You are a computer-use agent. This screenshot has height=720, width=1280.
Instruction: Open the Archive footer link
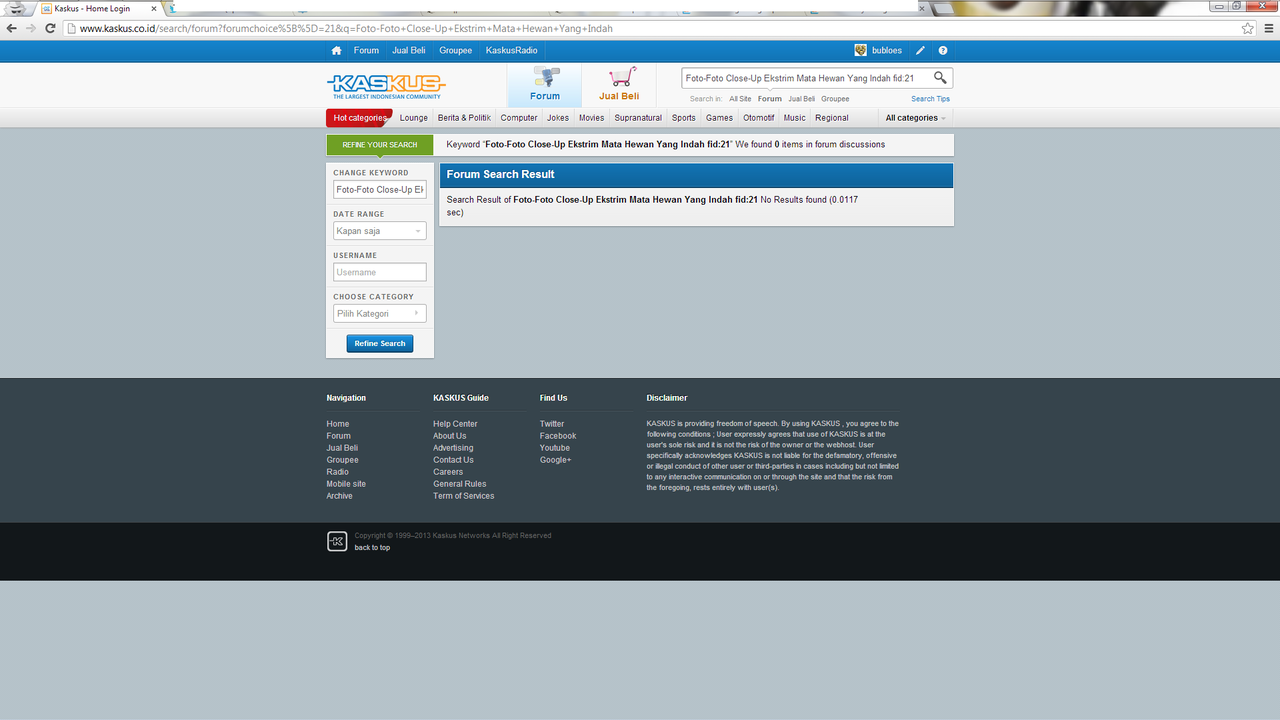point(339,496)
